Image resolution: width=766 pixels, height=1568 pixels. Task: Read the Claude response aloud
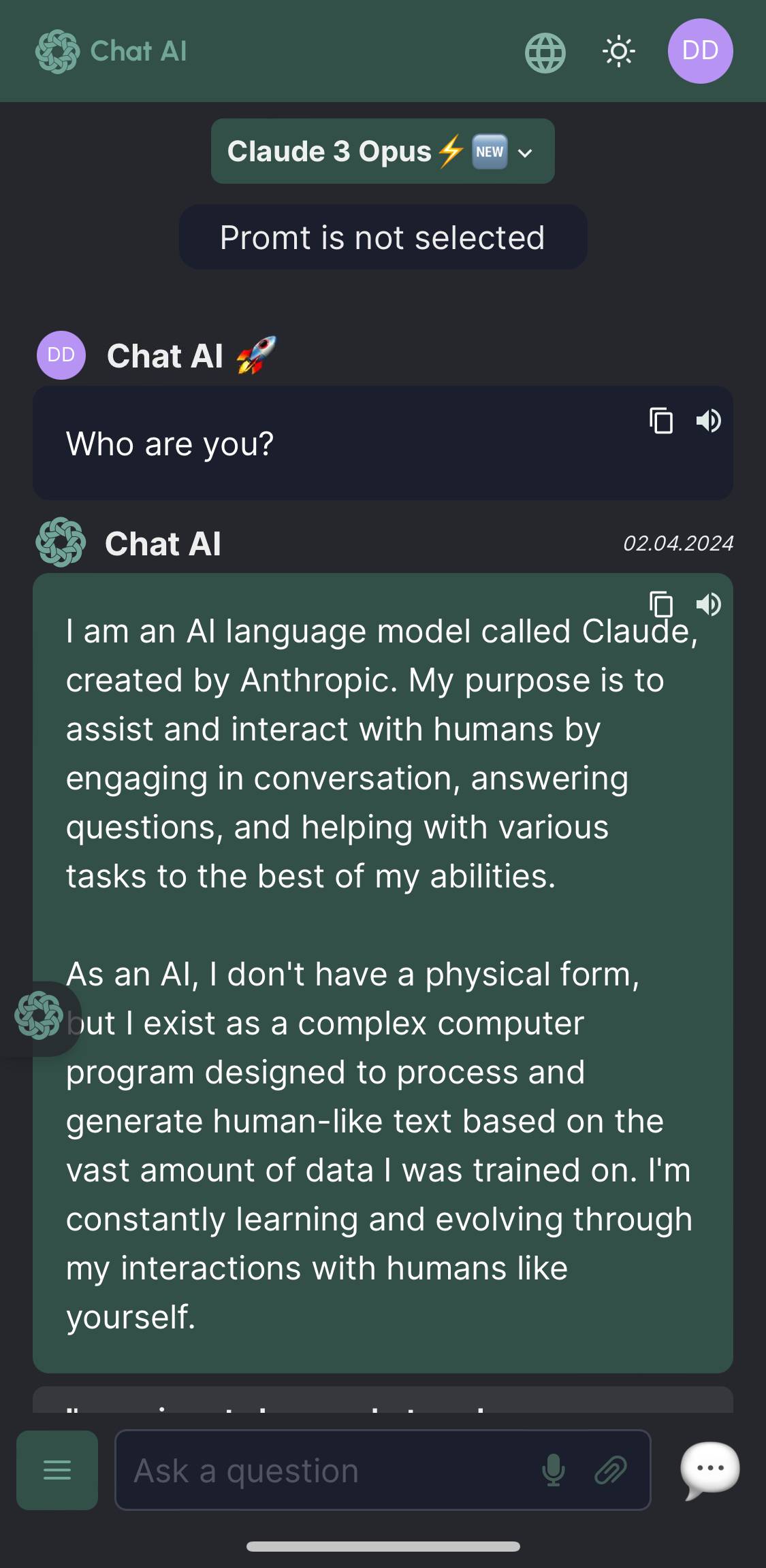tap(708, 604)
